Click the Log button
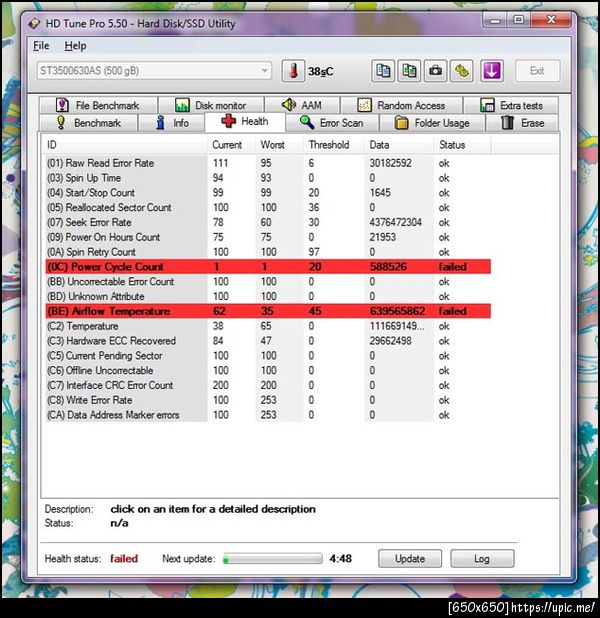600x618 pixels. pyautogui.click(x=482, y=558)
